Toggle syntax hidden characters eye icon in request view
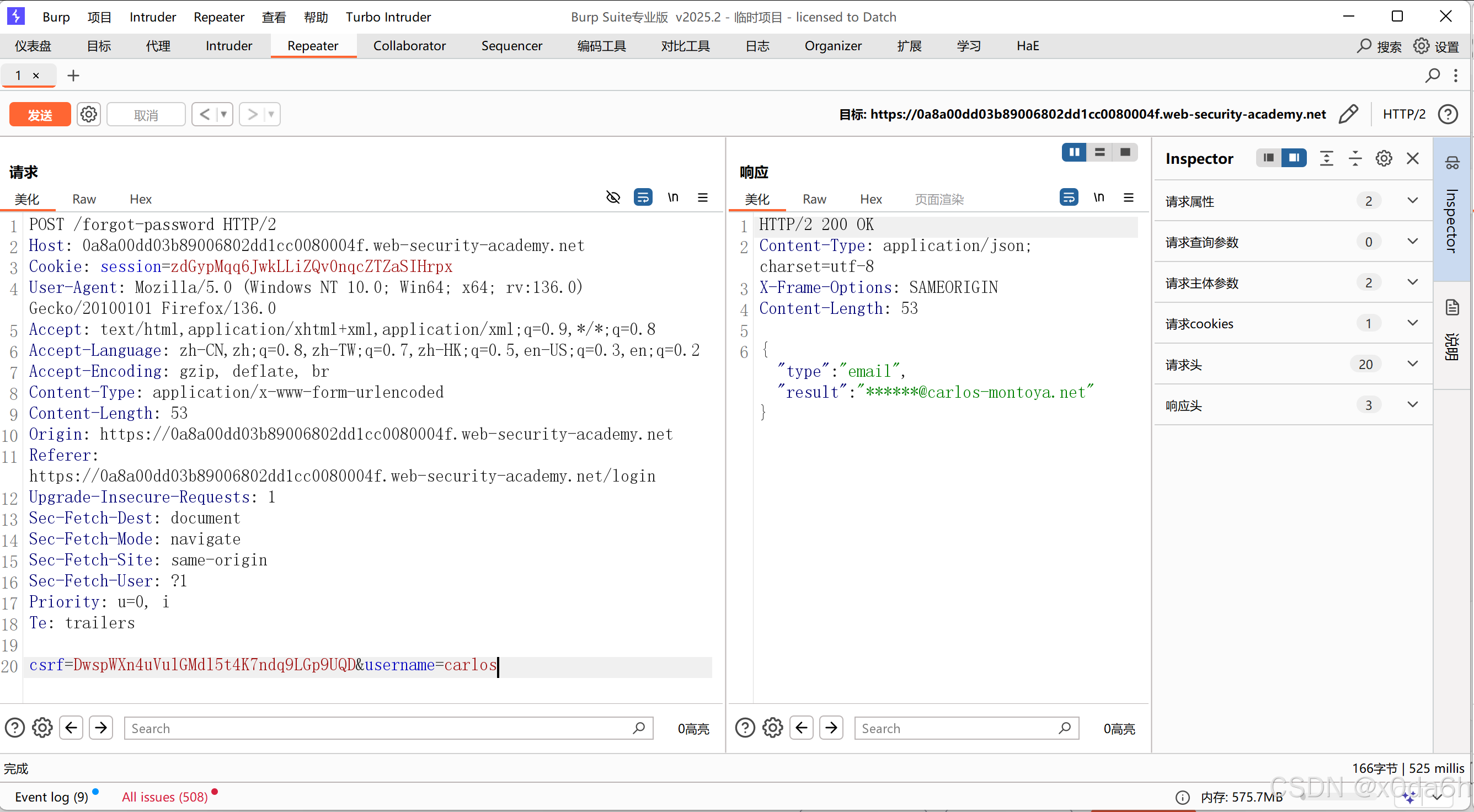 click(x=613, y=197)
